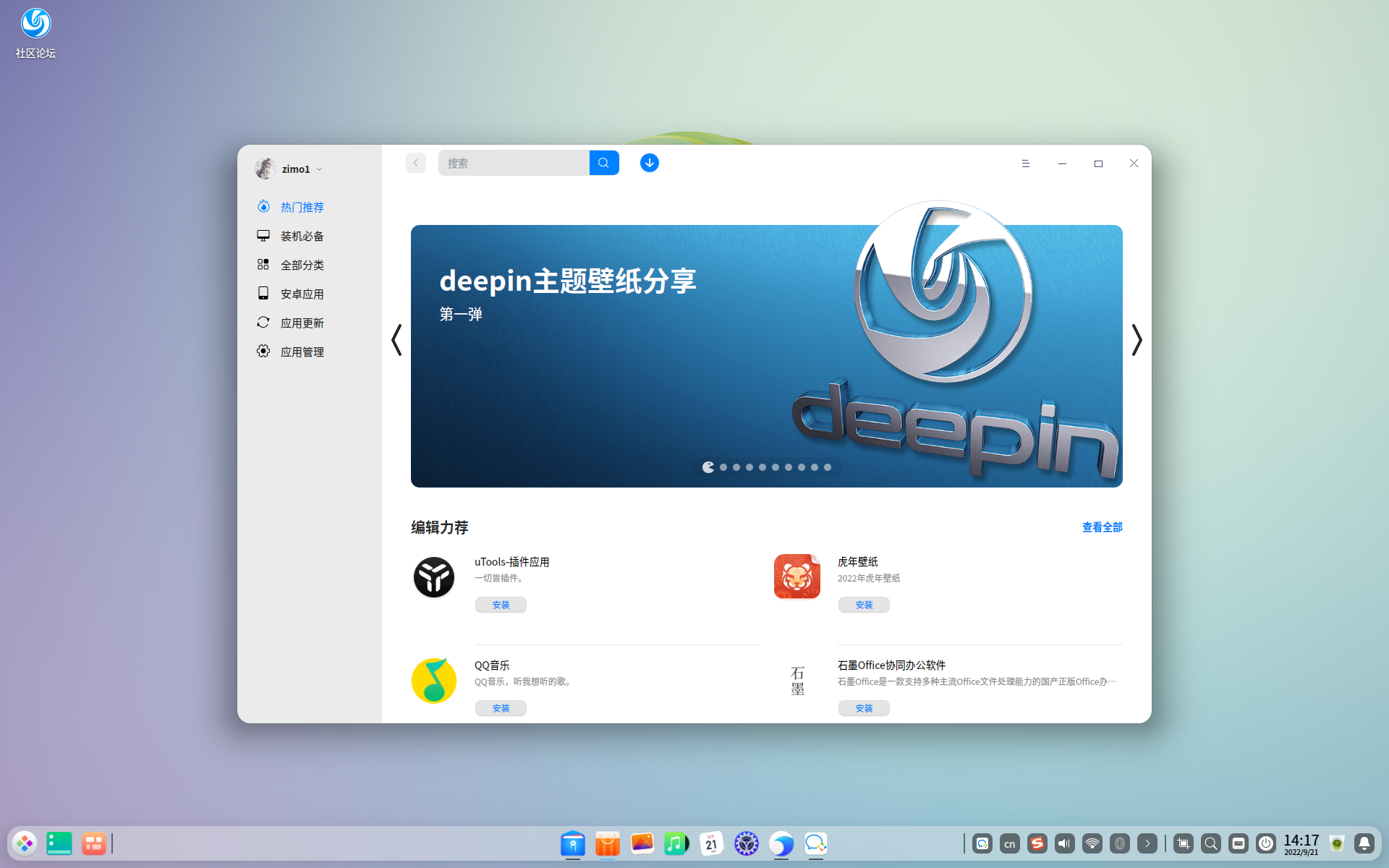Open the app store hamburger menu
Screen dimensions: 1389x868
[x=1025, y=163]
